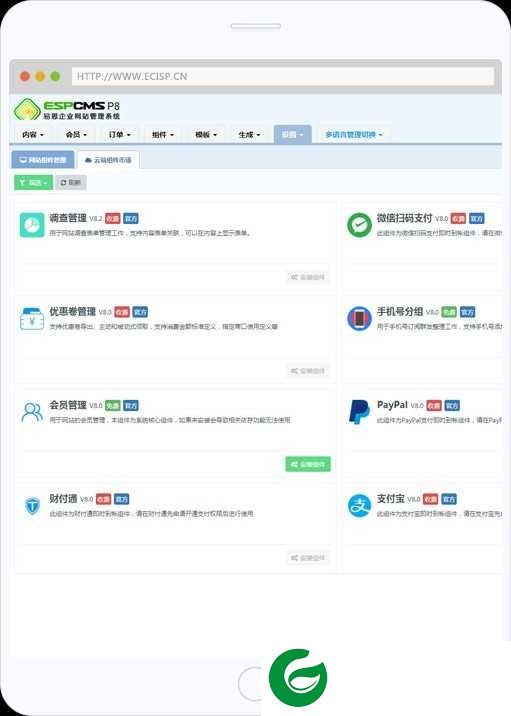511x716 pixels.
Task: Click the 财付通 component title
Action: (63, 499)
